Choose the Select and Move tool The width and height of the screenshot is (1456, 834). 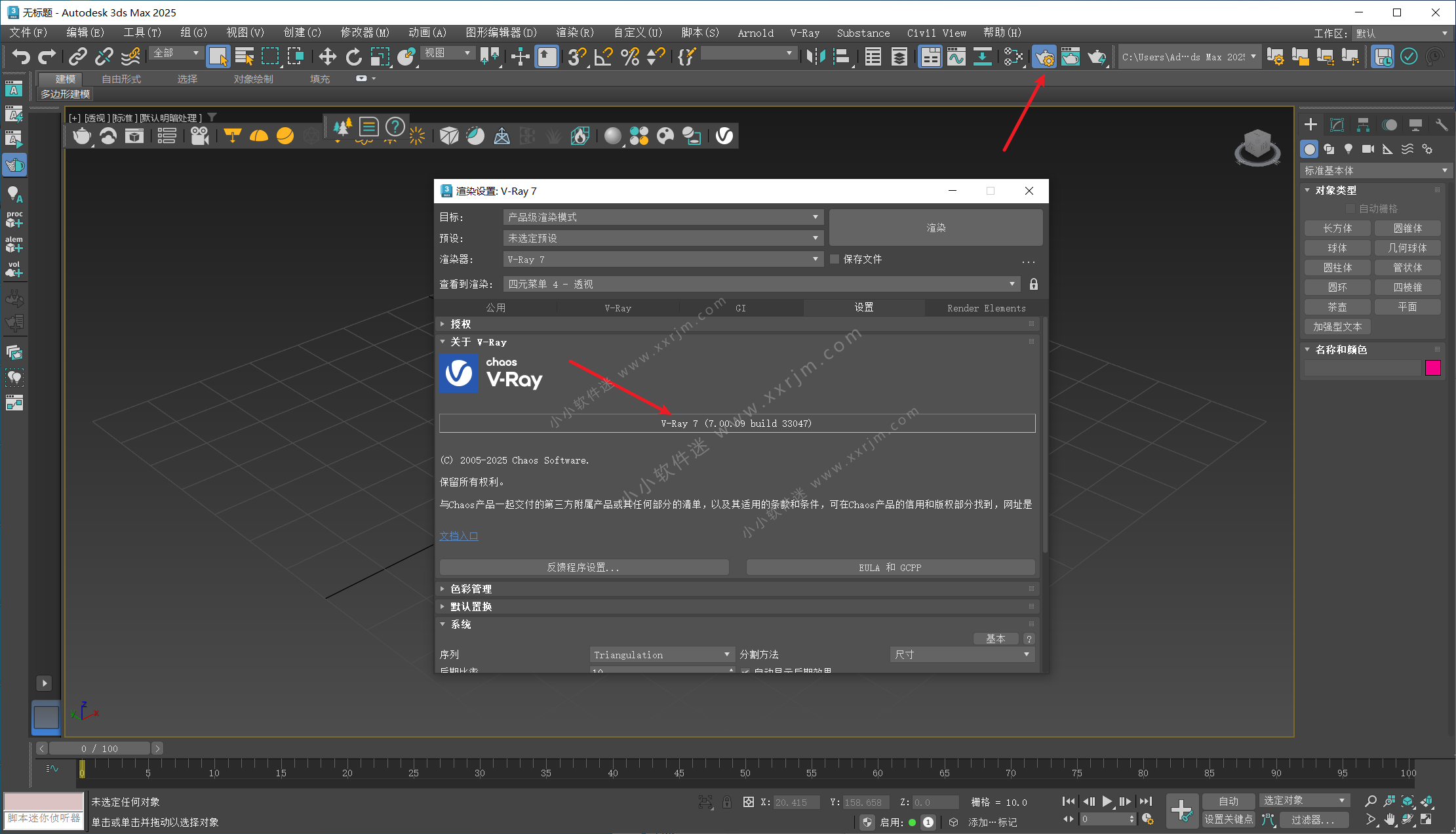[327, 57]
